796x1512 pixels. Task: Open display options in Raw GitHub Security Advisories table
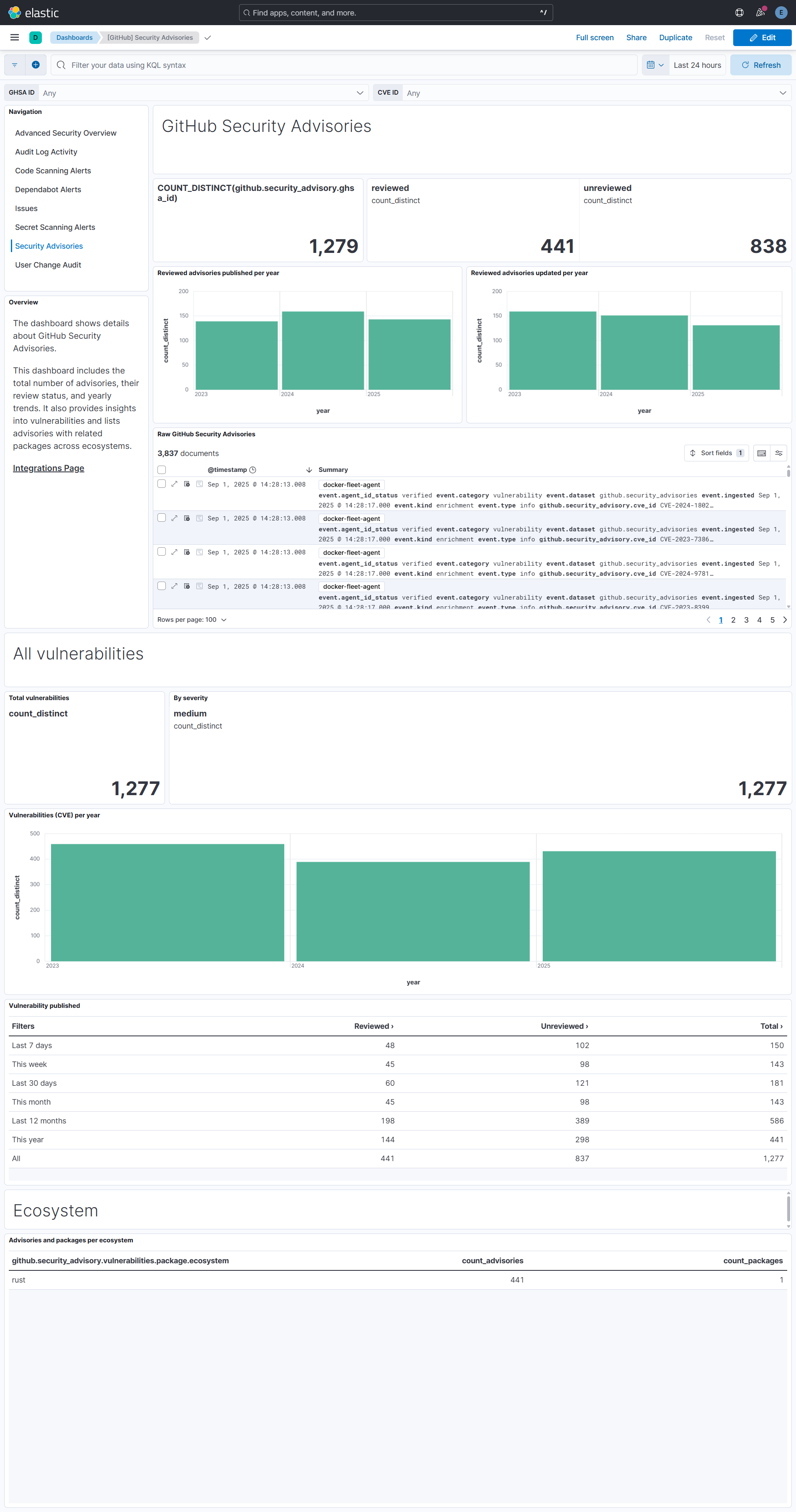click(779, 453)
